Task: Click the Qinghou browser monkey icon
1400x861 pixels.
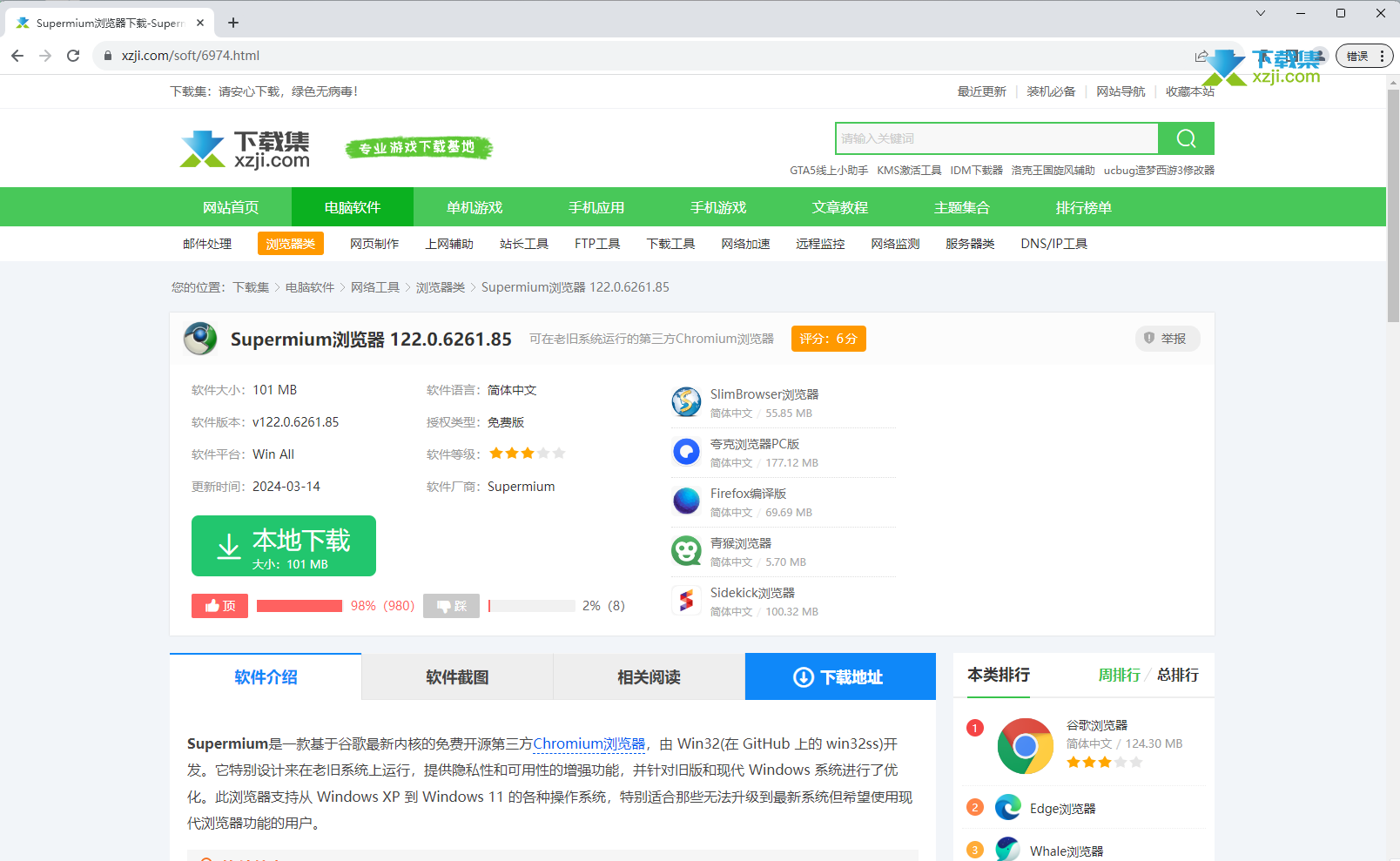Action: click(x=686, y=551)
